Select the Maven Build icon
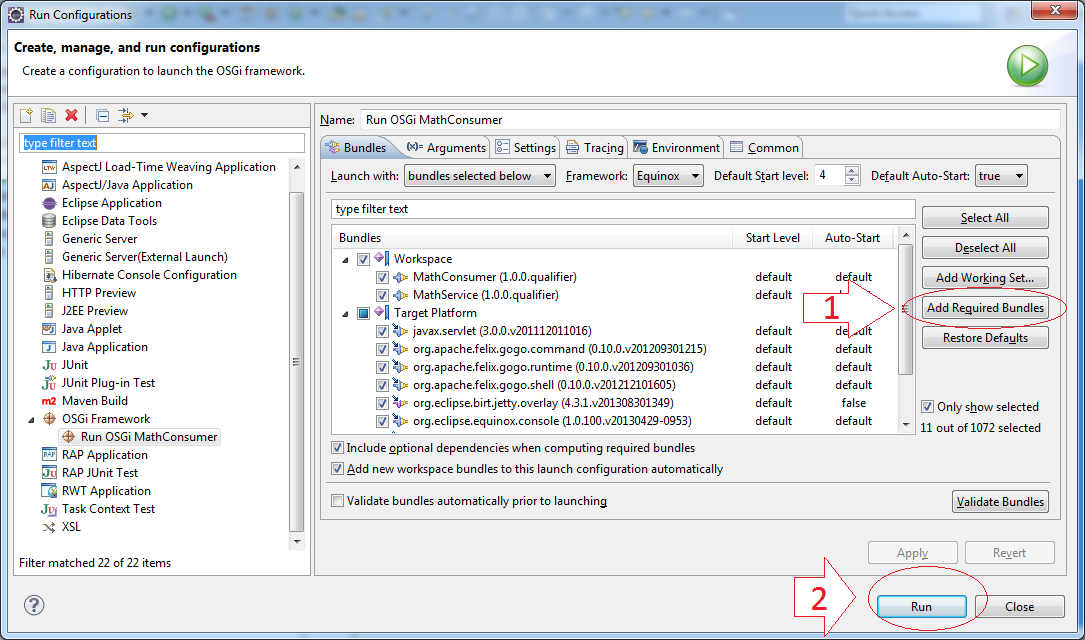 49,401
